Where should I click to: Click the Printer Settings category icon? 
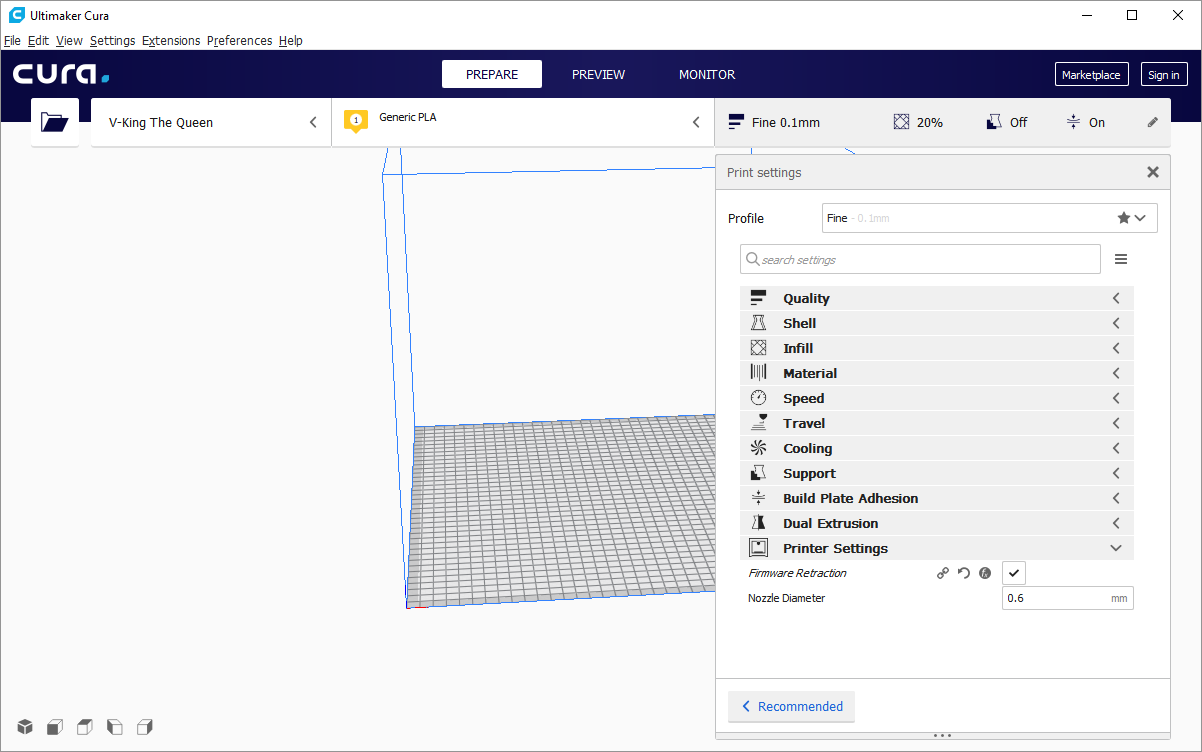[758, 548]
